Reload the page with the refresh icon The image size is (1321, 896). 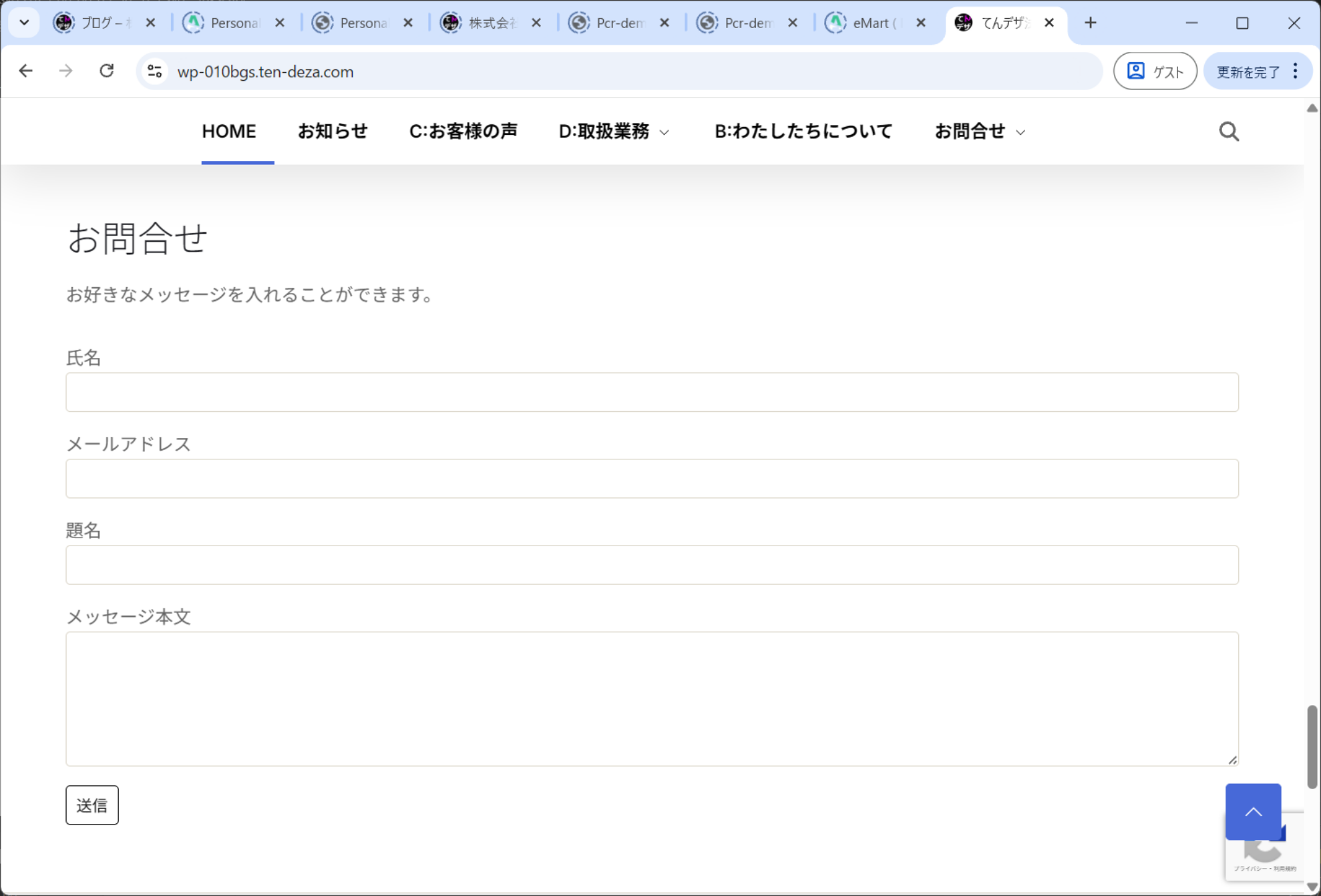coord(107,71)
